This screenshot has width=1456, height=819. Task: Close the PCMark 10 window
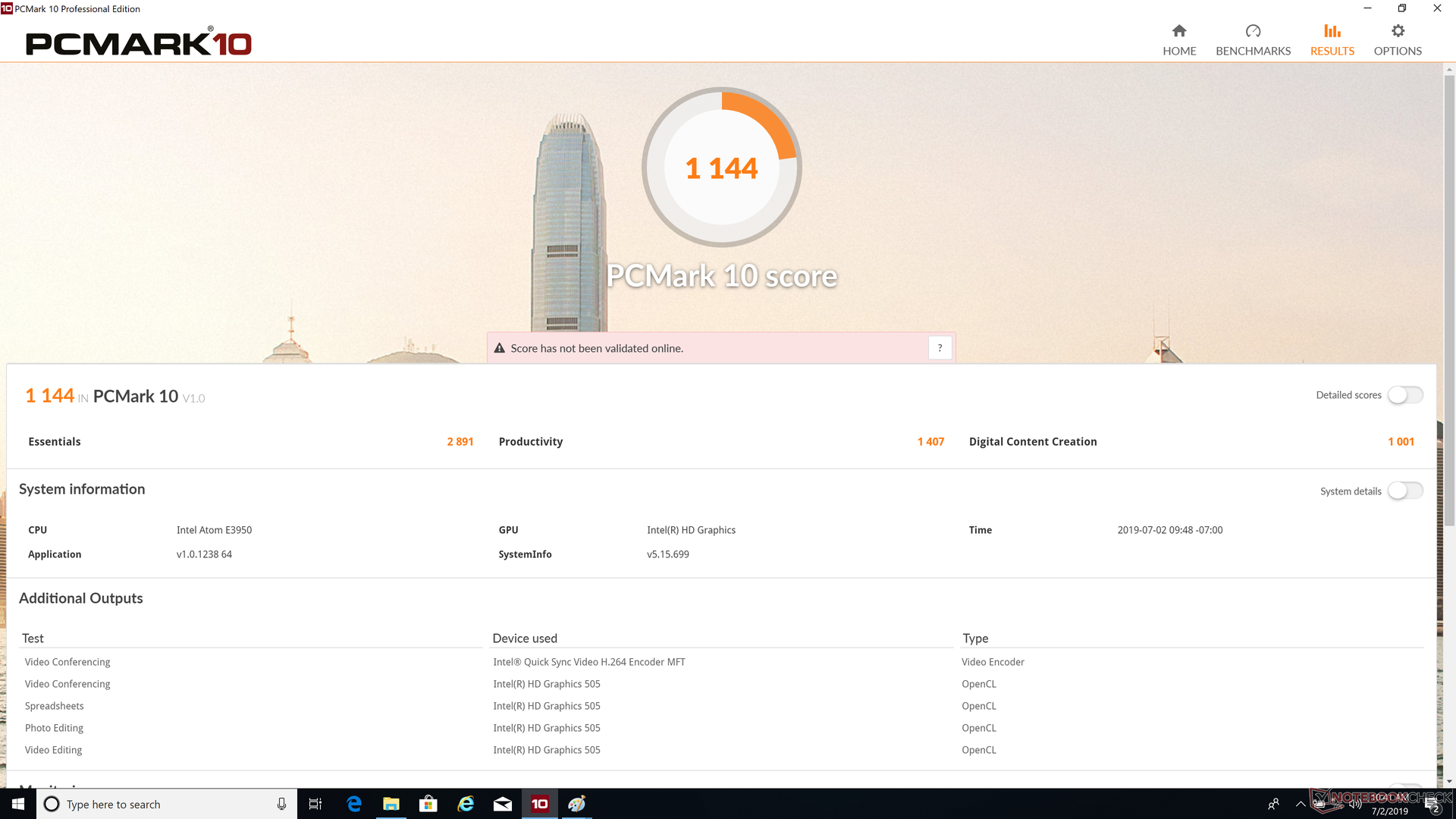pyautogui.click(x=1437, y=8)
